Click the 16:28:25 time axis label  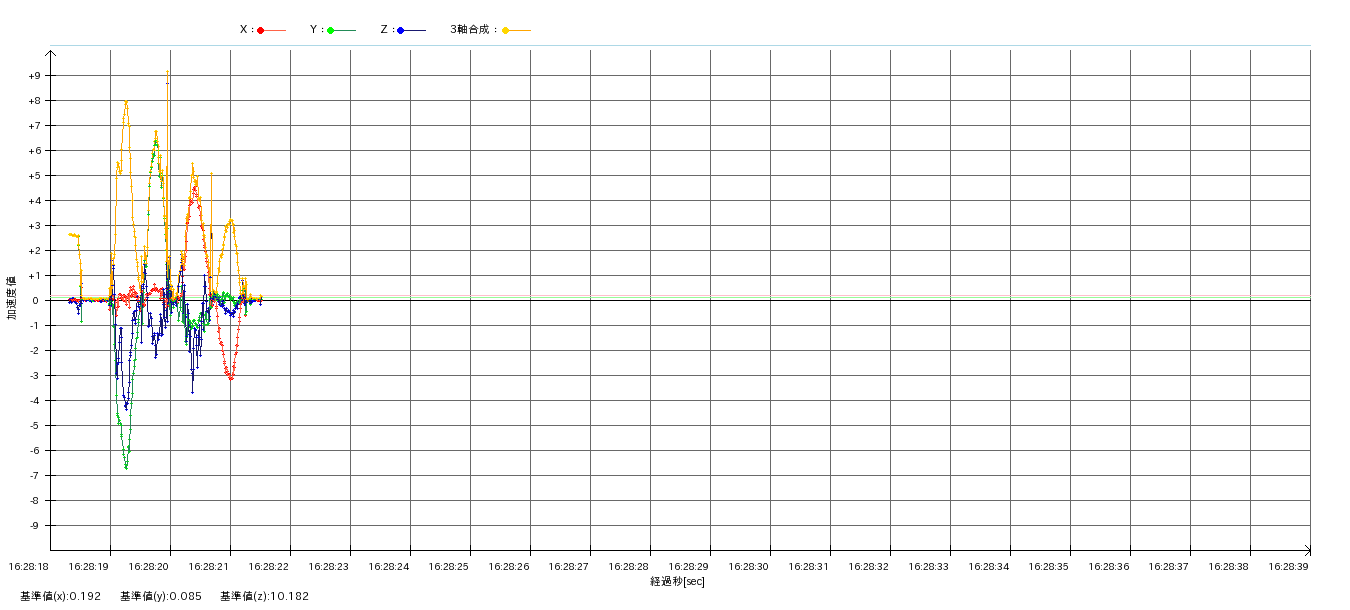pos(448,566)
